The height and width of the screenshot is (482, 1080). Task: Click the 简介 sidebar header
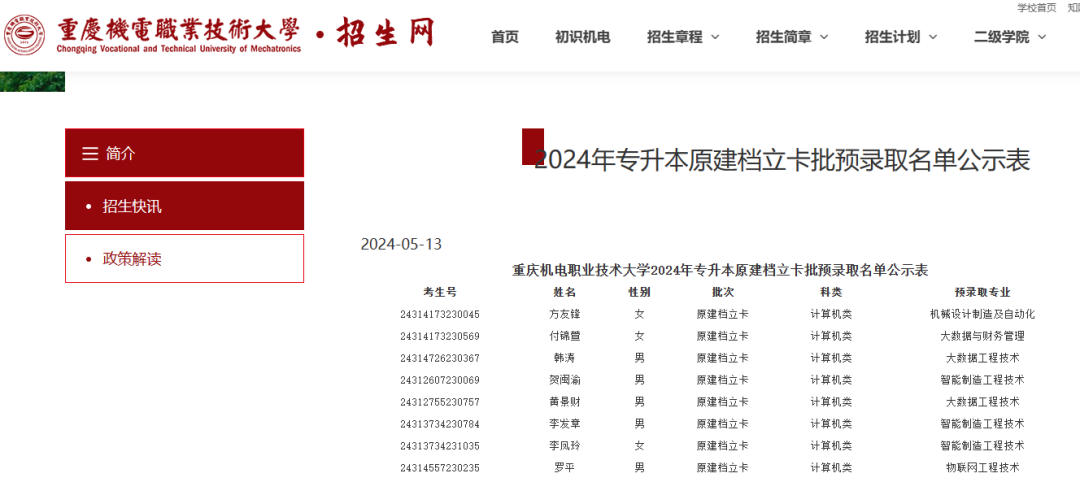[185, 153]
